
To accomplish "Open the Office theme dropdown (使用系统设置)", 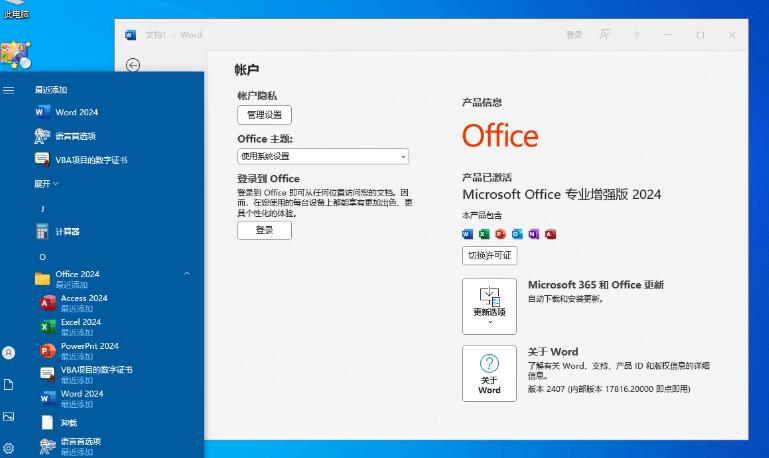I will [323, 156].
